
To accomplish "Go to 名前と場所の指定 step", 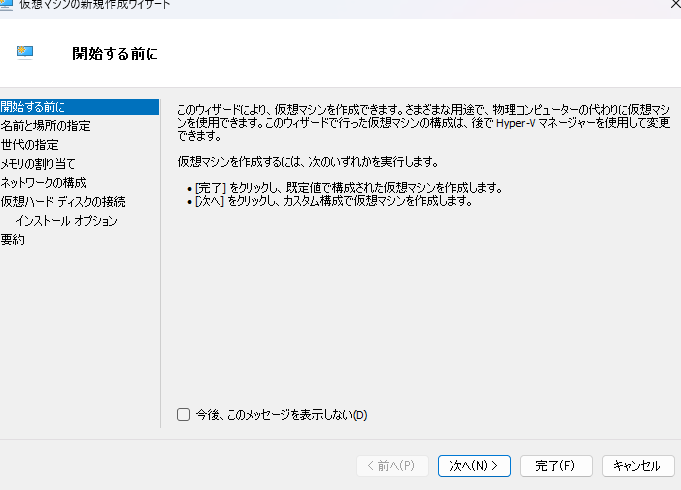I will 45,125.
